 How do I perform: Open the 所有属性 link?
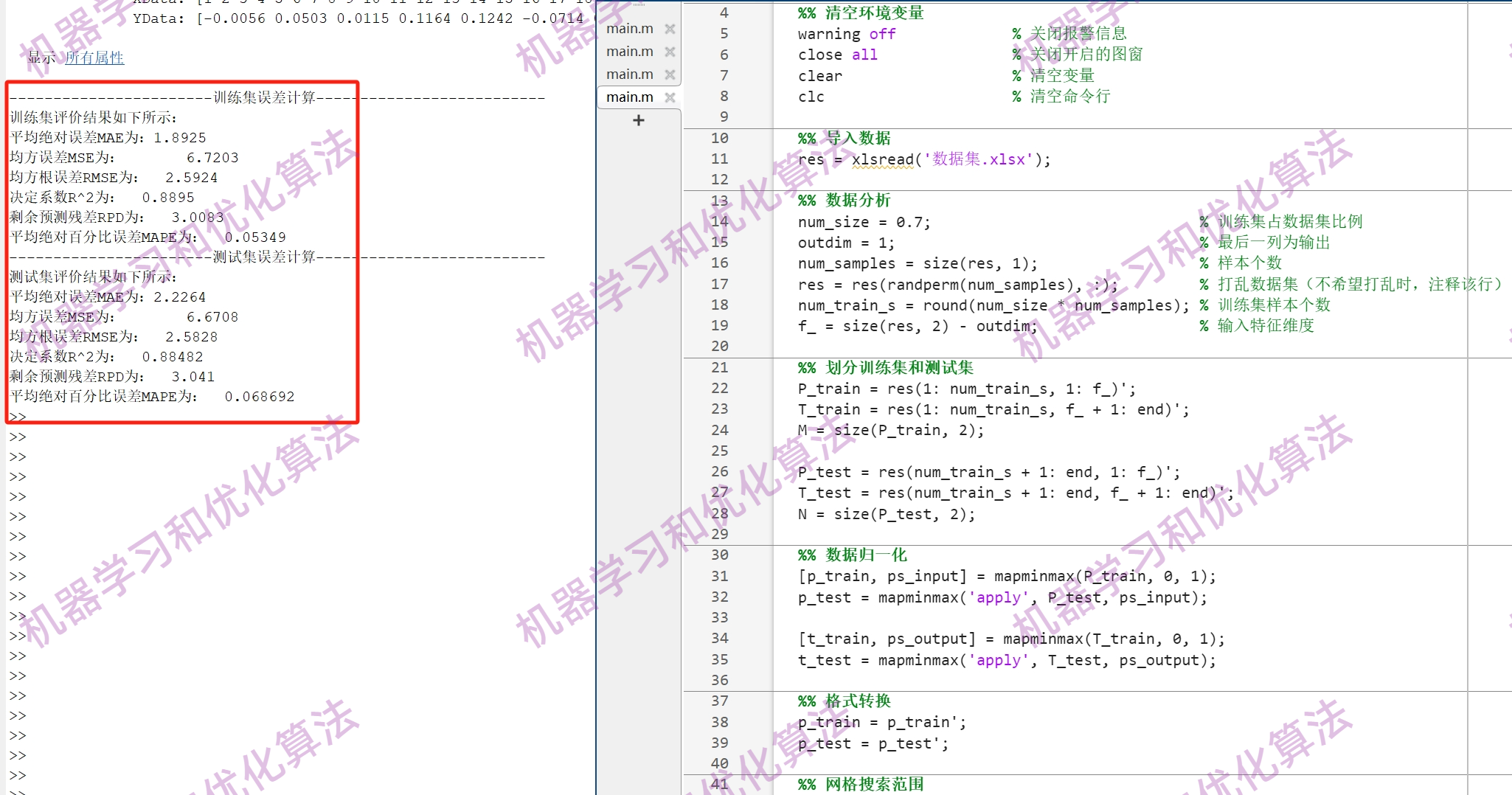(95, 57)
